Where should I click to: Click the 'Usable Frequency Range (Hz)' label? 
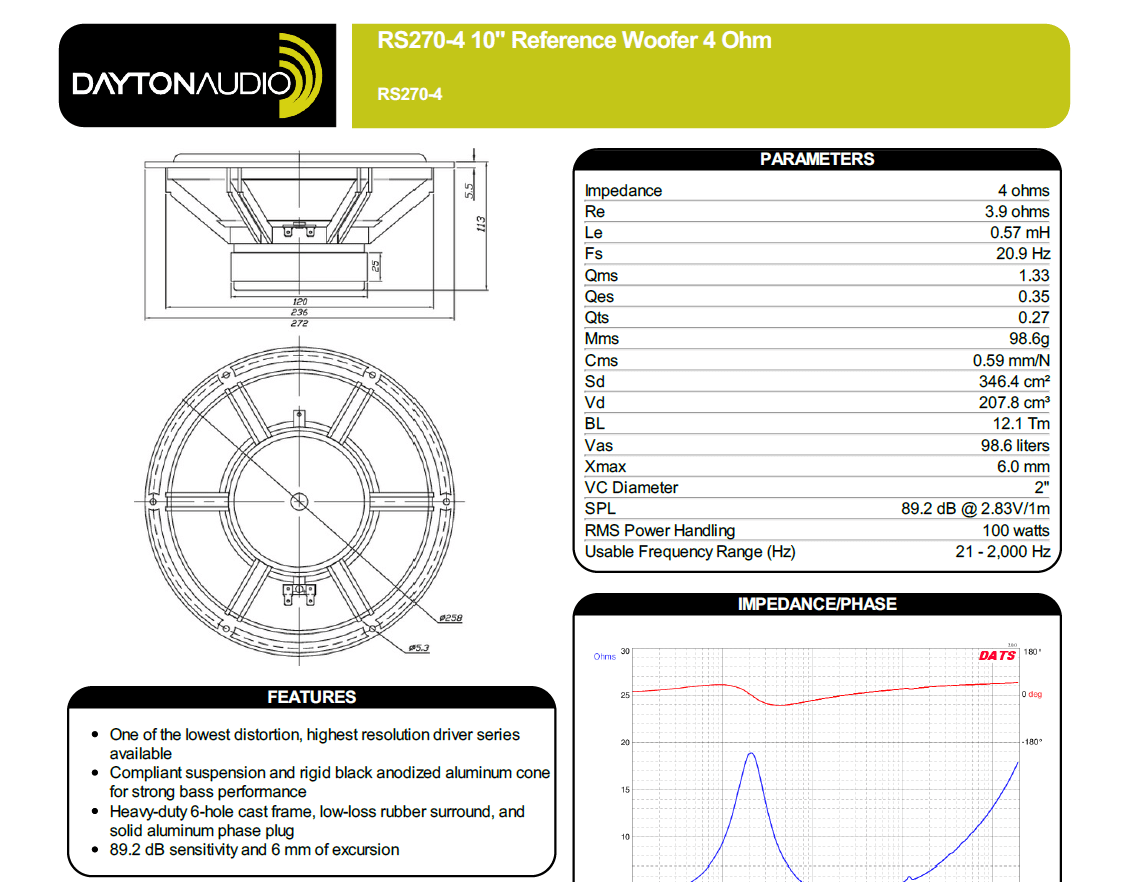tap(690, 552)
